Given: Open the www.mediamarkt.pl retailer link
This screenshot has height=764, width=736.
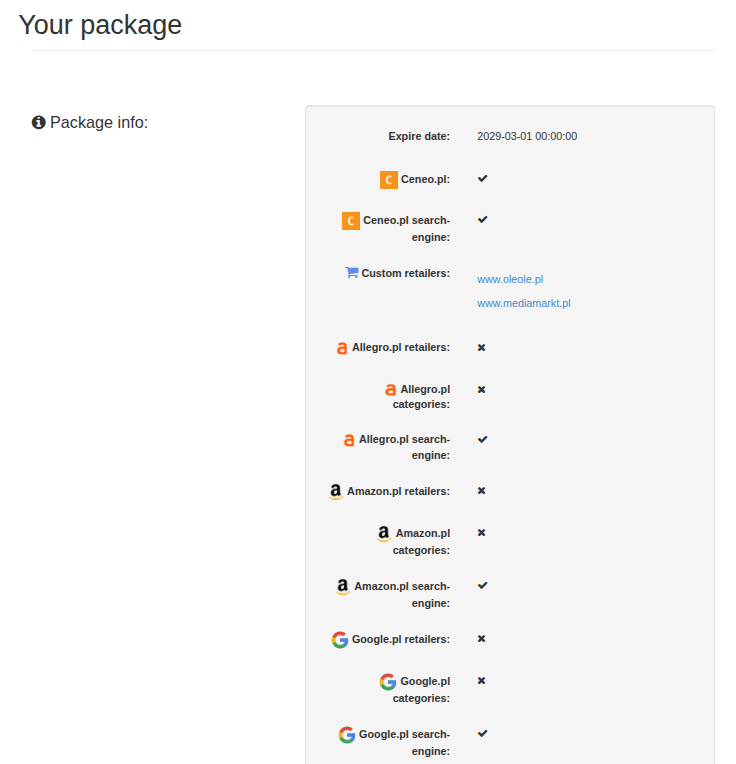Looking at the screenshot, I should (524, 303).
